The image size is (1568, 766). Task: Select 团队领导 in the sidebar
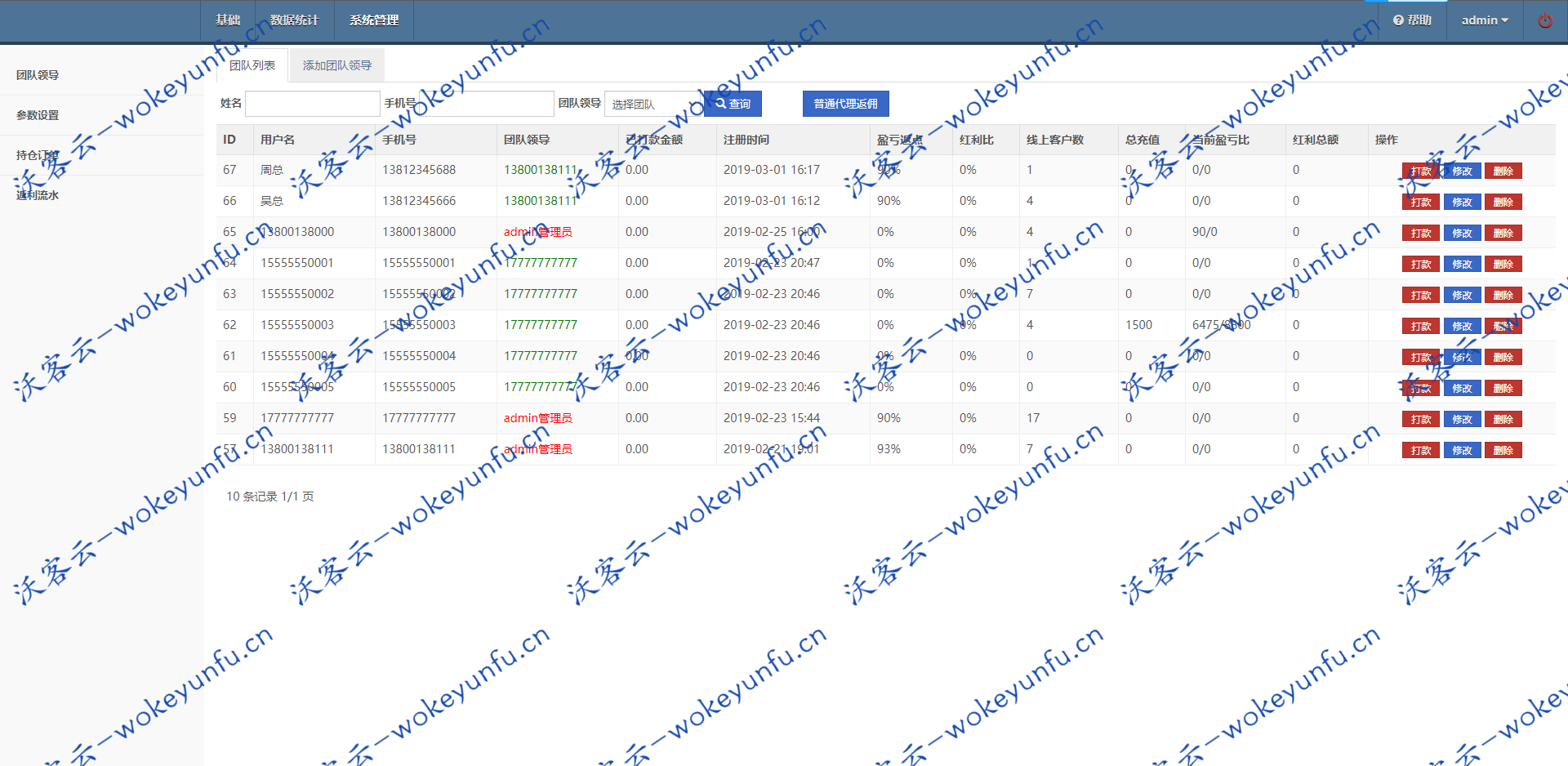(x=38, y=75)
